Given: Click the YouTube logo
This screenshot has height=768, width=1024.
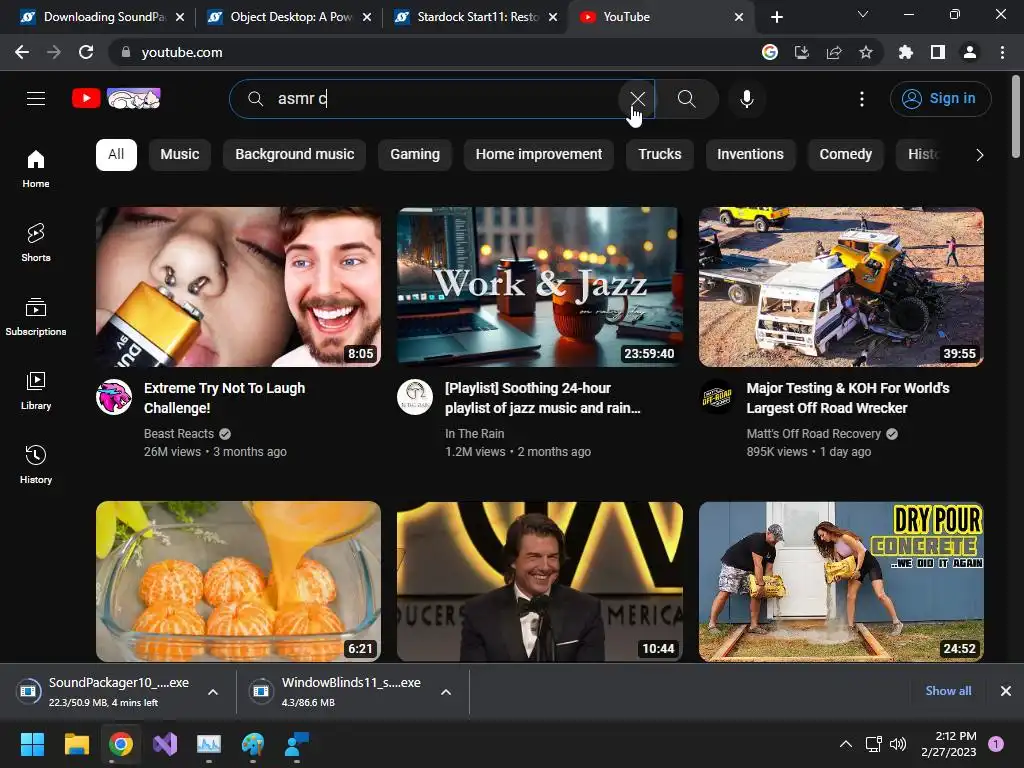Looking at the screenshot, I should tap(116, 99).
